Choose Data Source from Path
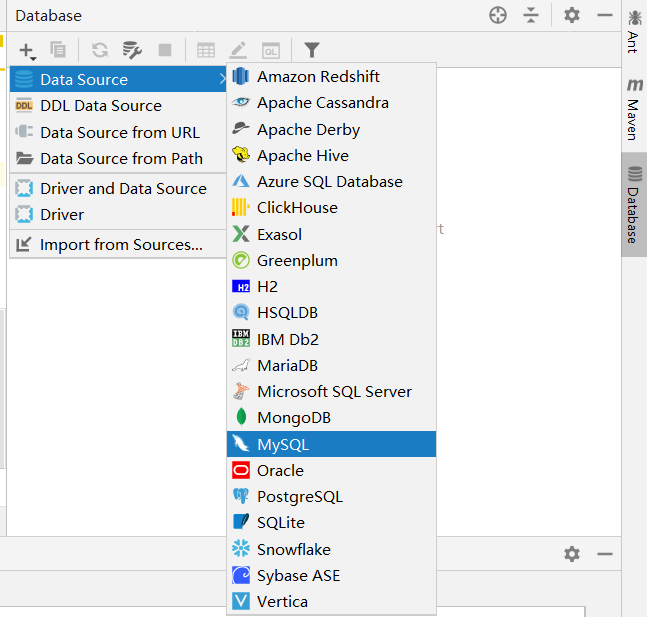This screenshot has height=618, width=648. coord(118,158)
